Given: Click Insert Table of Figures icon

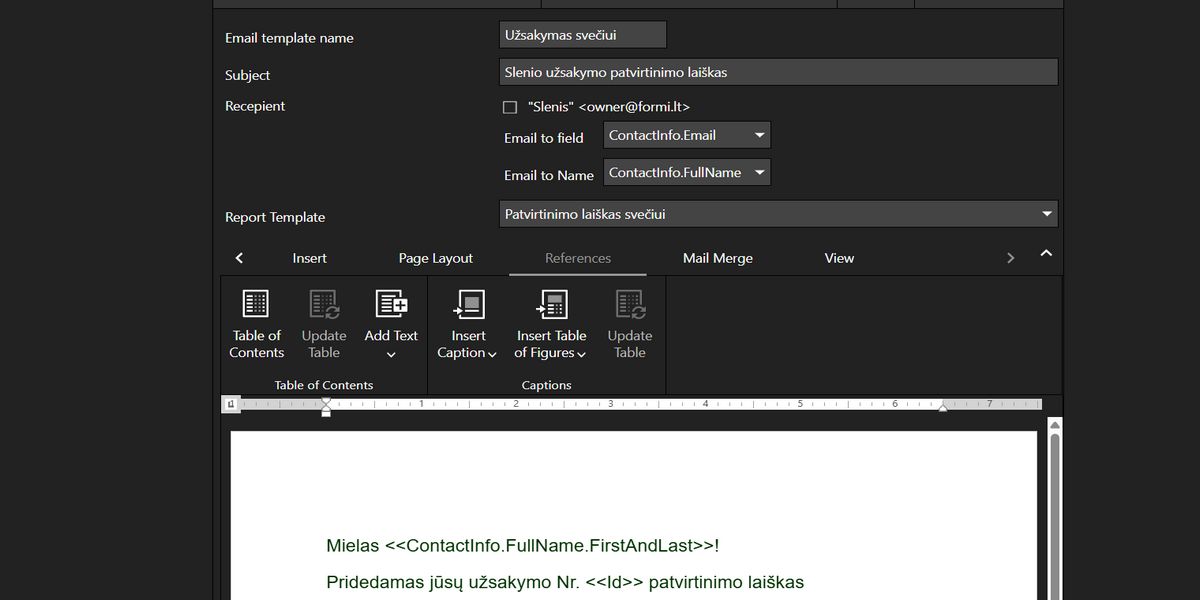Looking at the screenshot, I should click(x=551, y=304).
